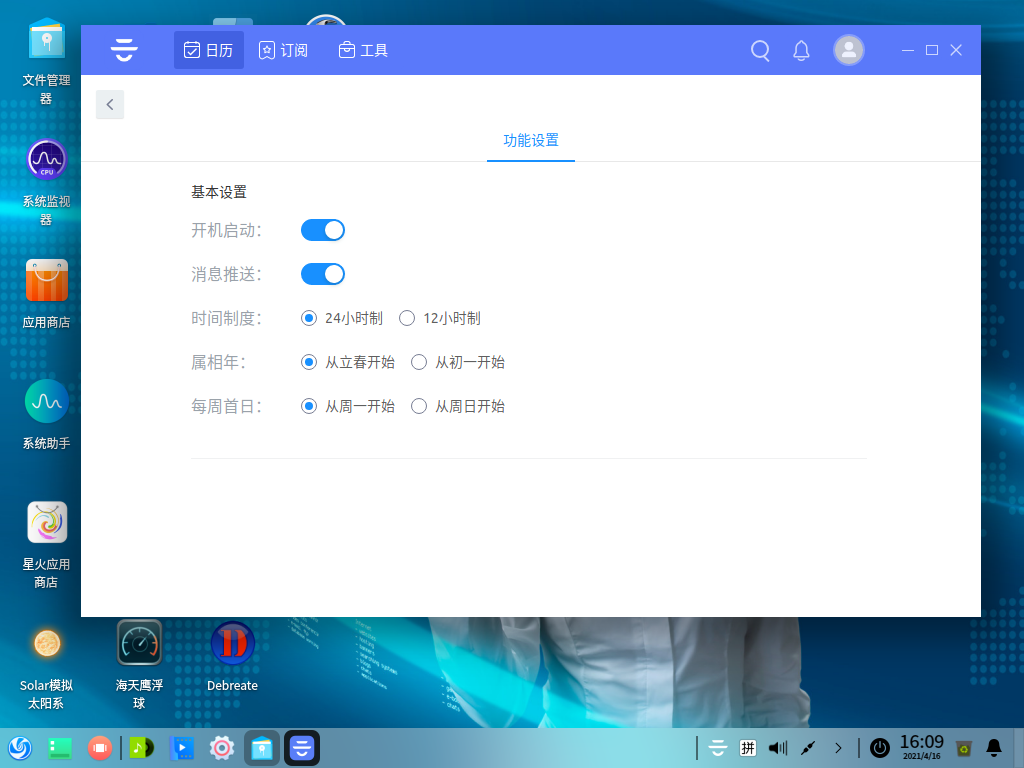The height and width of the screenshot is (768, 1024).
Task: Toggle the 开机启动 switch
Action: tap(323, 230)
